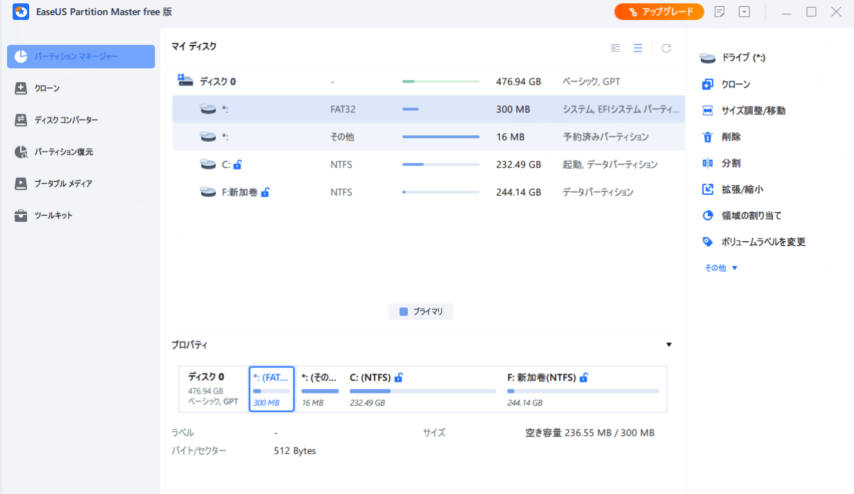
Task: Click the 512 Bytes value
Action: click(x=295, y=451)
